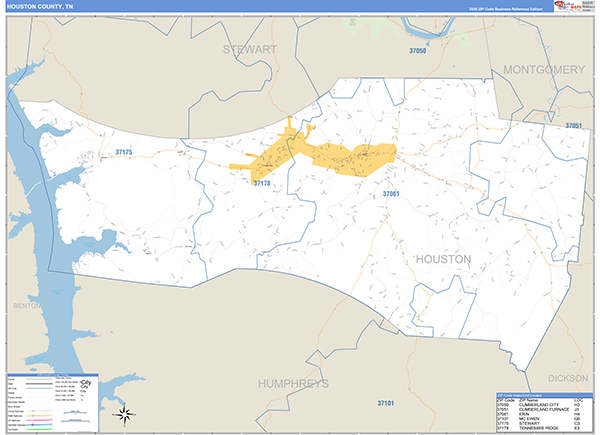
Task: Click the 37051 ZIP label on the map
Action: pos(574,125)
